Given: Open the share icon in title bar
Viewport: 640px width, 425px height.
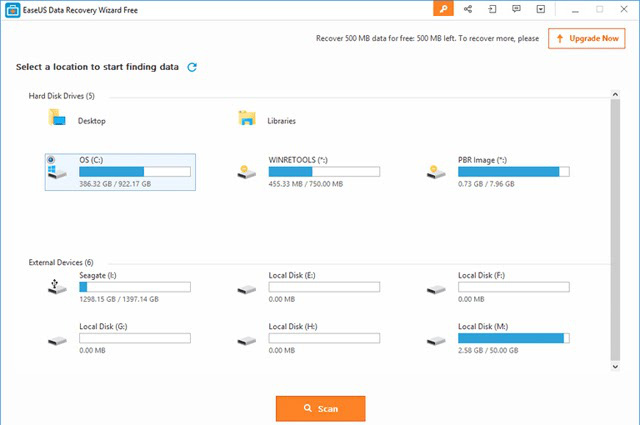Looking at the screenshot, I should pyautogui.click(x=468, y=9).
